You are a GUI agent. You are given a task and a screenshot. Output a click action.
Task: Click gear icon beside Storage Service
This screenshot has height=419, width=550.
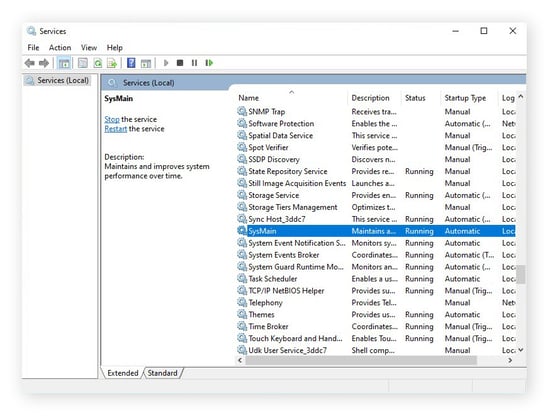pyautogui.click(x=242, y=195)
